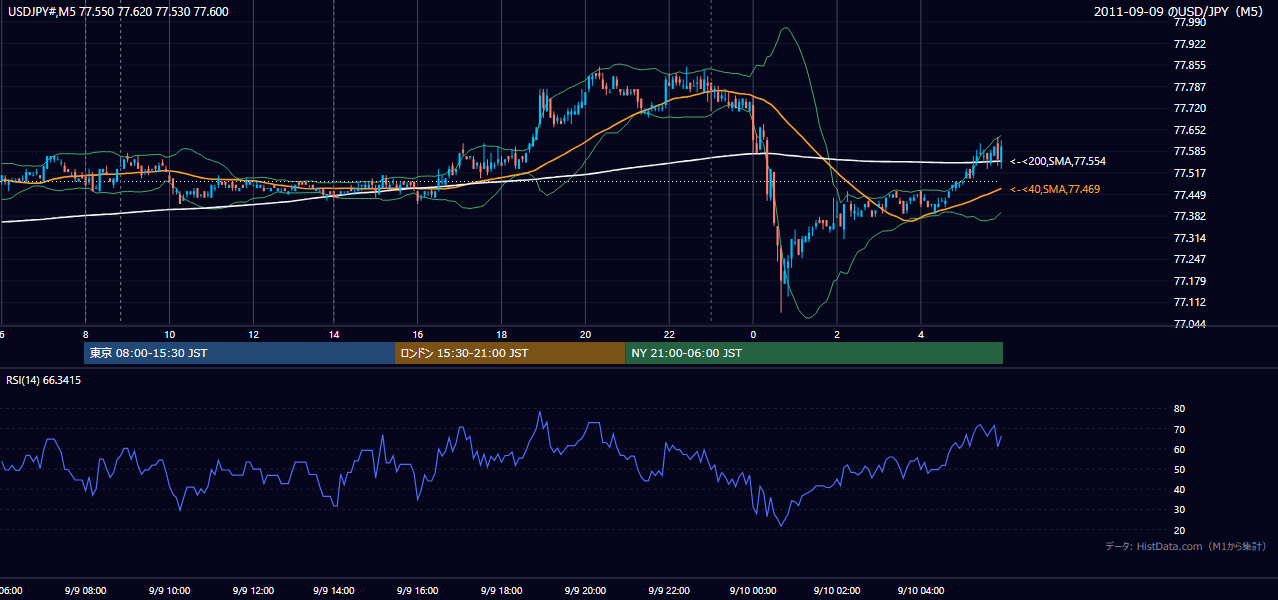
Task: Click the 77.044 price axis label
Action: point(1190,324)
